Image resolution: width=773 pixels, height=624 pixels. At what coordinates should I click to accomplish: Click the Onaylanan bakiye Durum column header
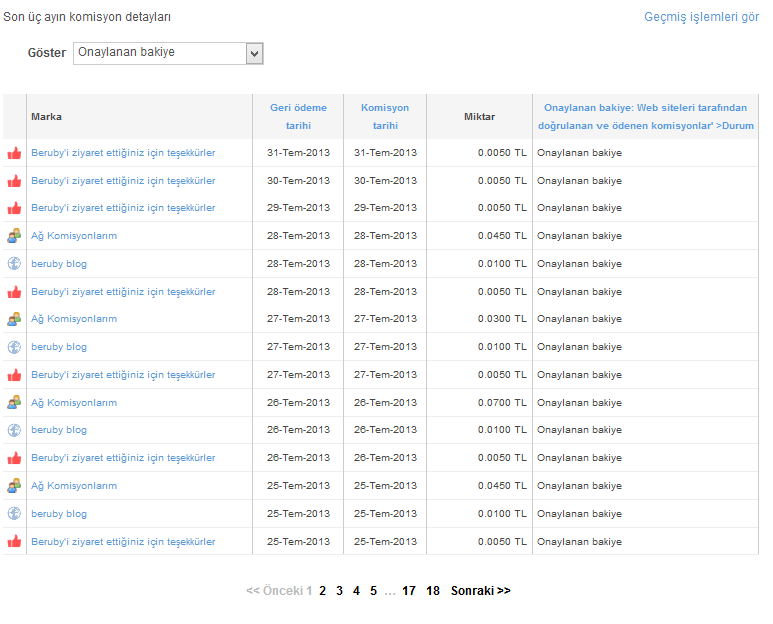(x=646, y=116)
